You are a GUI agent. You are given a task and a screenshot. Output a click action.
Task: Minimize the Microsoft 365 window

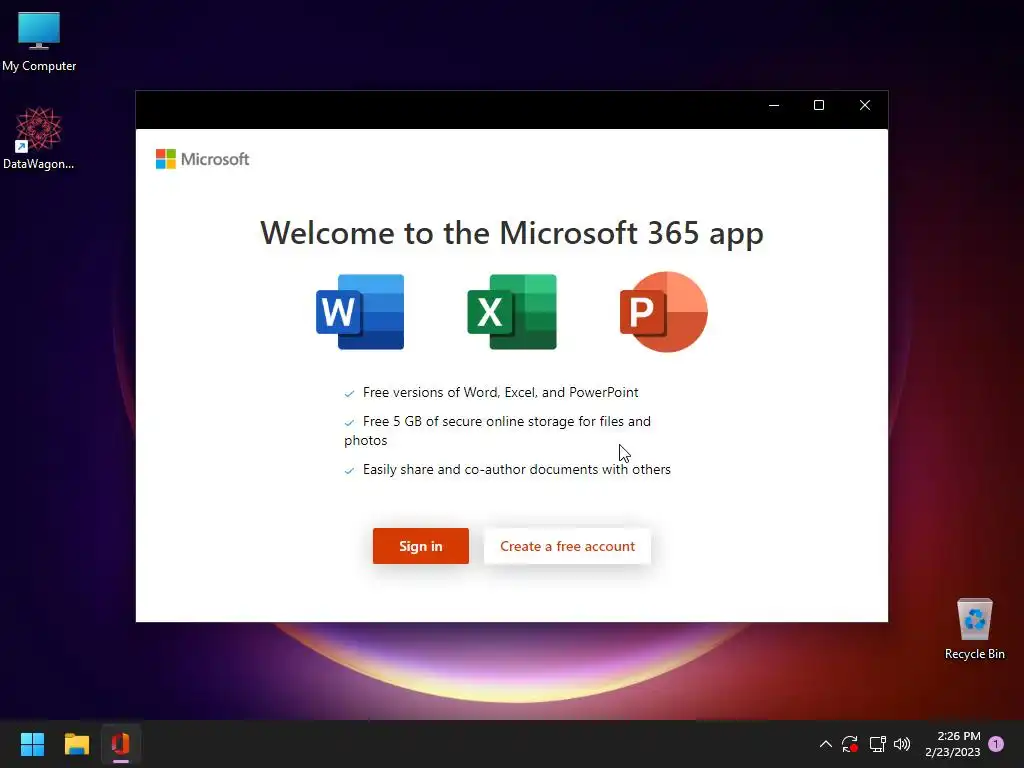(x=774, y=105)
